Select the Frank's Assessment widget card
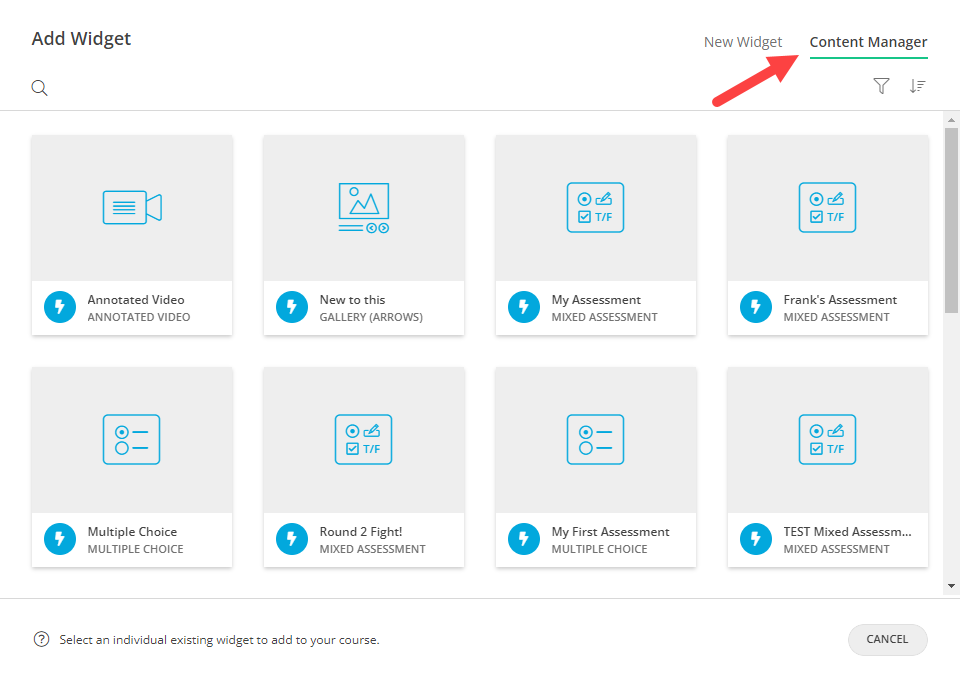Image resolution: width=960 pixels, height=680 pixels. [827, 235]
